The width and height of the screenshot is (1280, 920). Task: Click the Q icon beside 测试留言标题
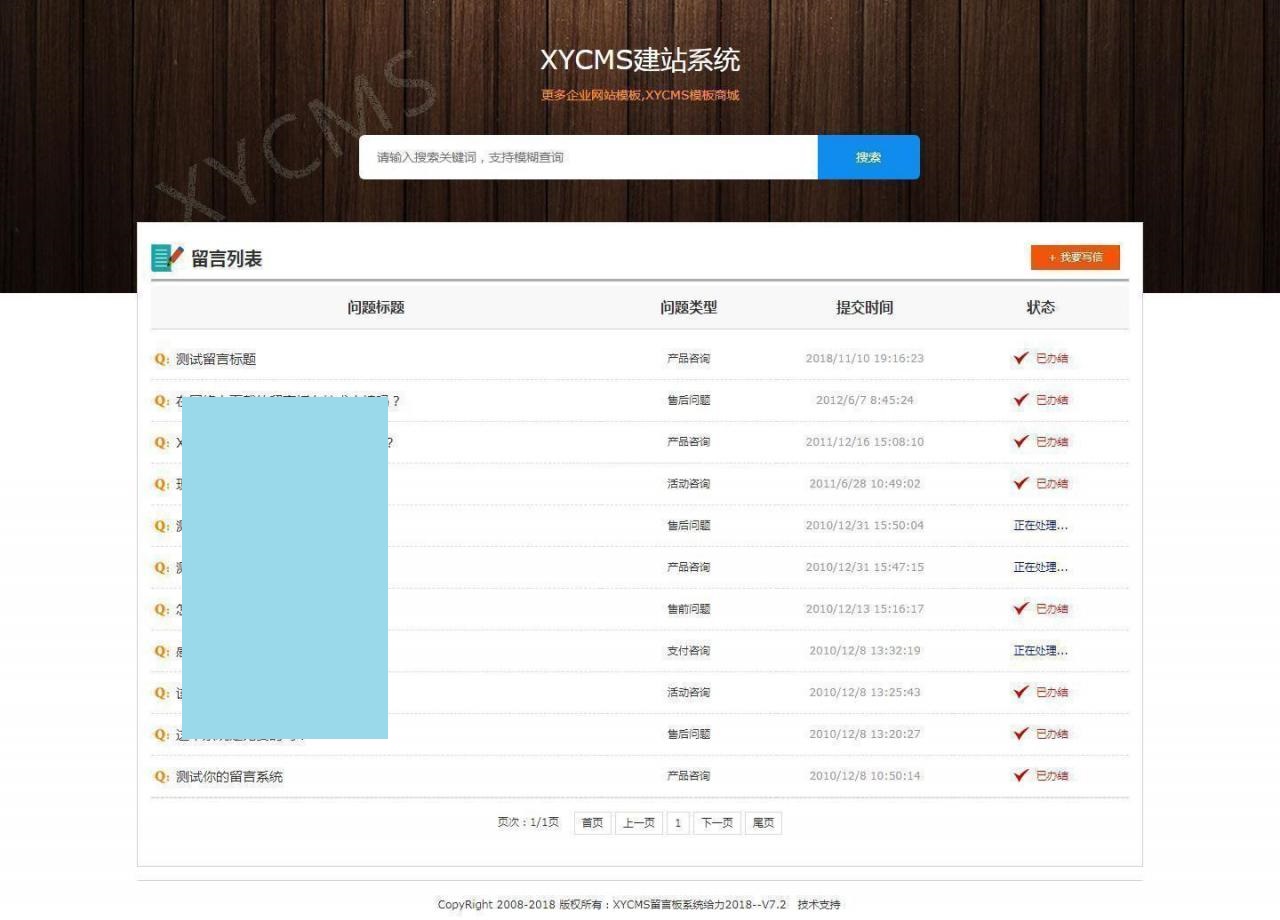(x=161, y=359)
